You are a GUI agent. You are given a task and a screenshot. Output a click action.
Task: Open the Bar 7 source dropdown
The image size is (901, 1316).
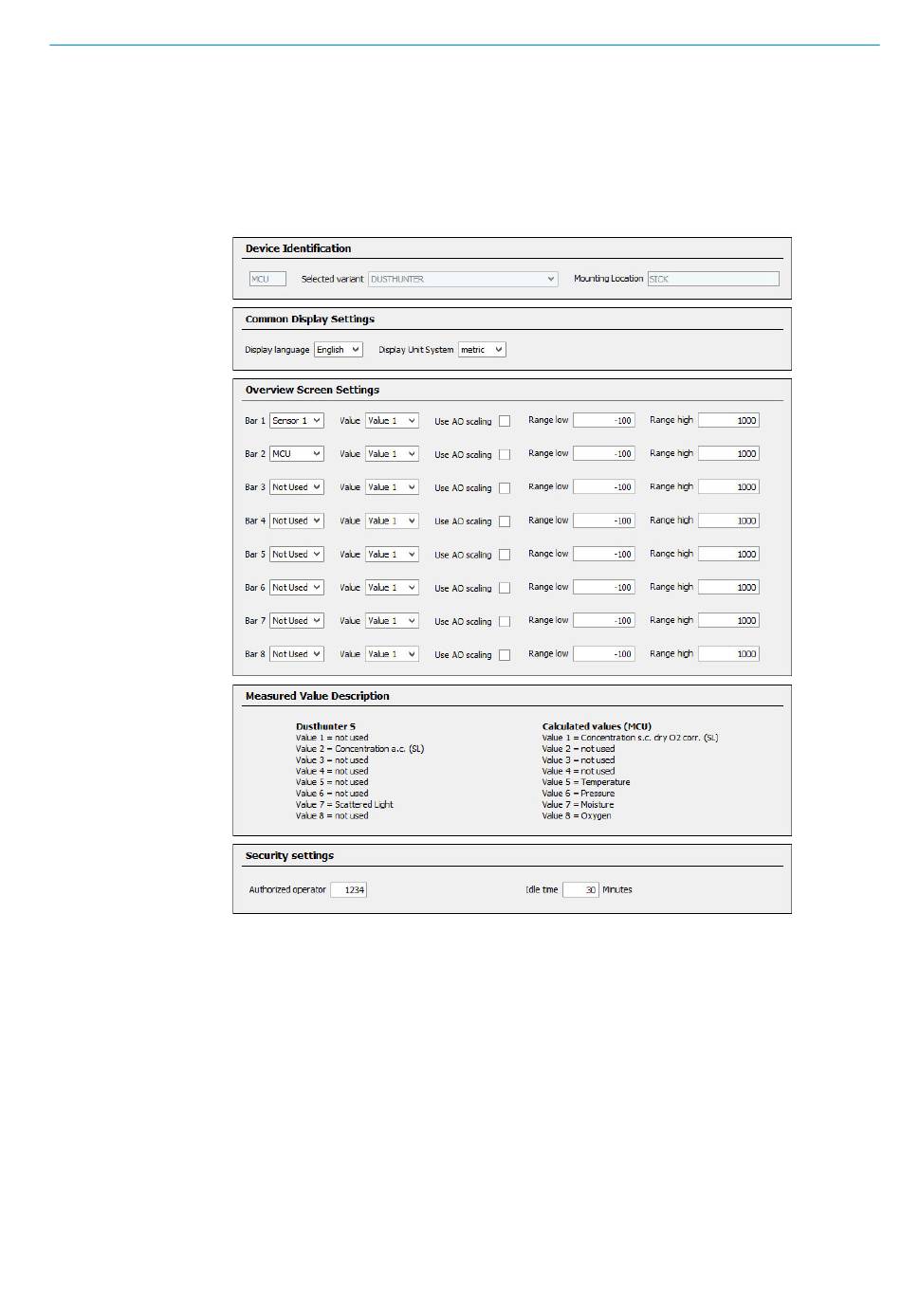pos(297,621)
